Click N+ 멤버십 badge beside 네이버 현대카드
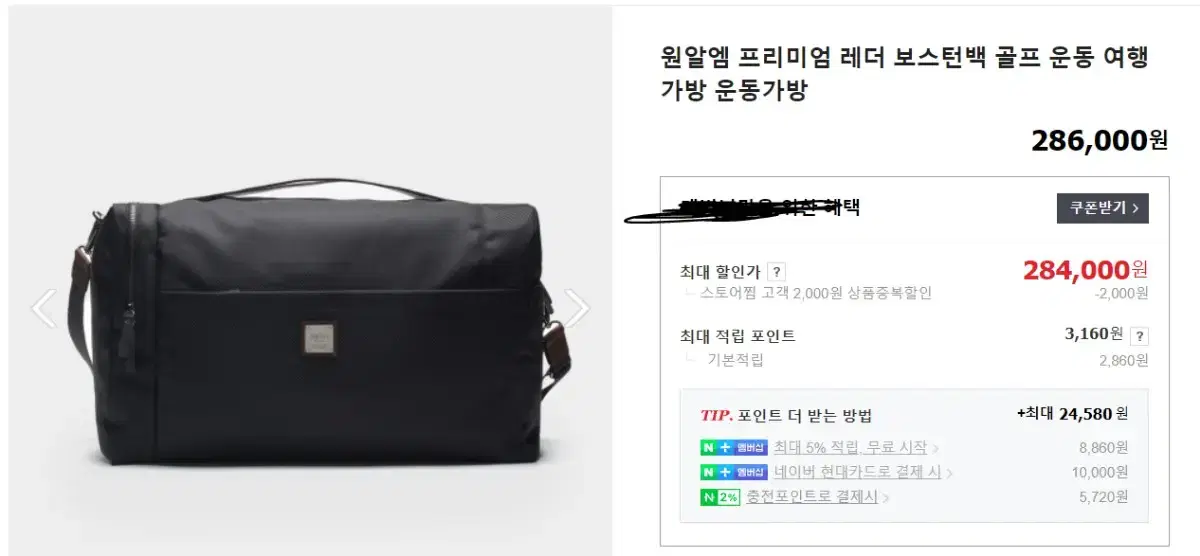The width and height of the screenshot is (1200, 556). point(733,472)
